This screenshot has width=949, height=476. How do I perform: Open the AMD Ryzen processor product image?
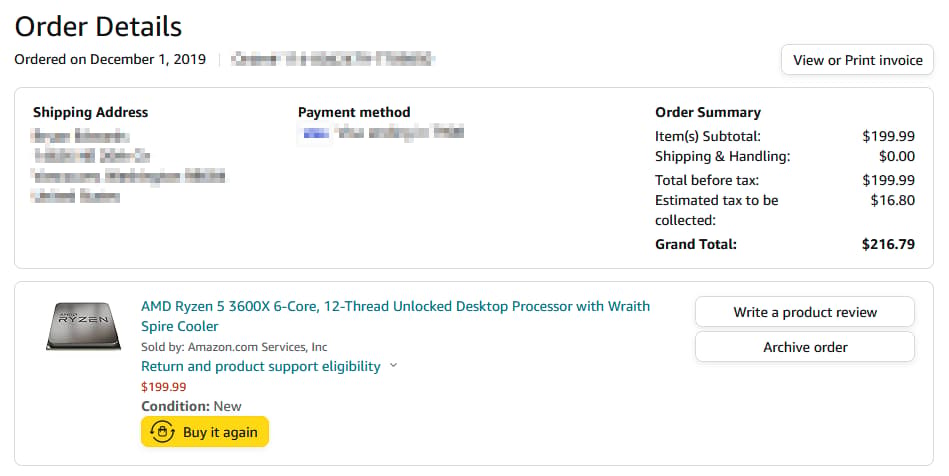pos(84,326)
